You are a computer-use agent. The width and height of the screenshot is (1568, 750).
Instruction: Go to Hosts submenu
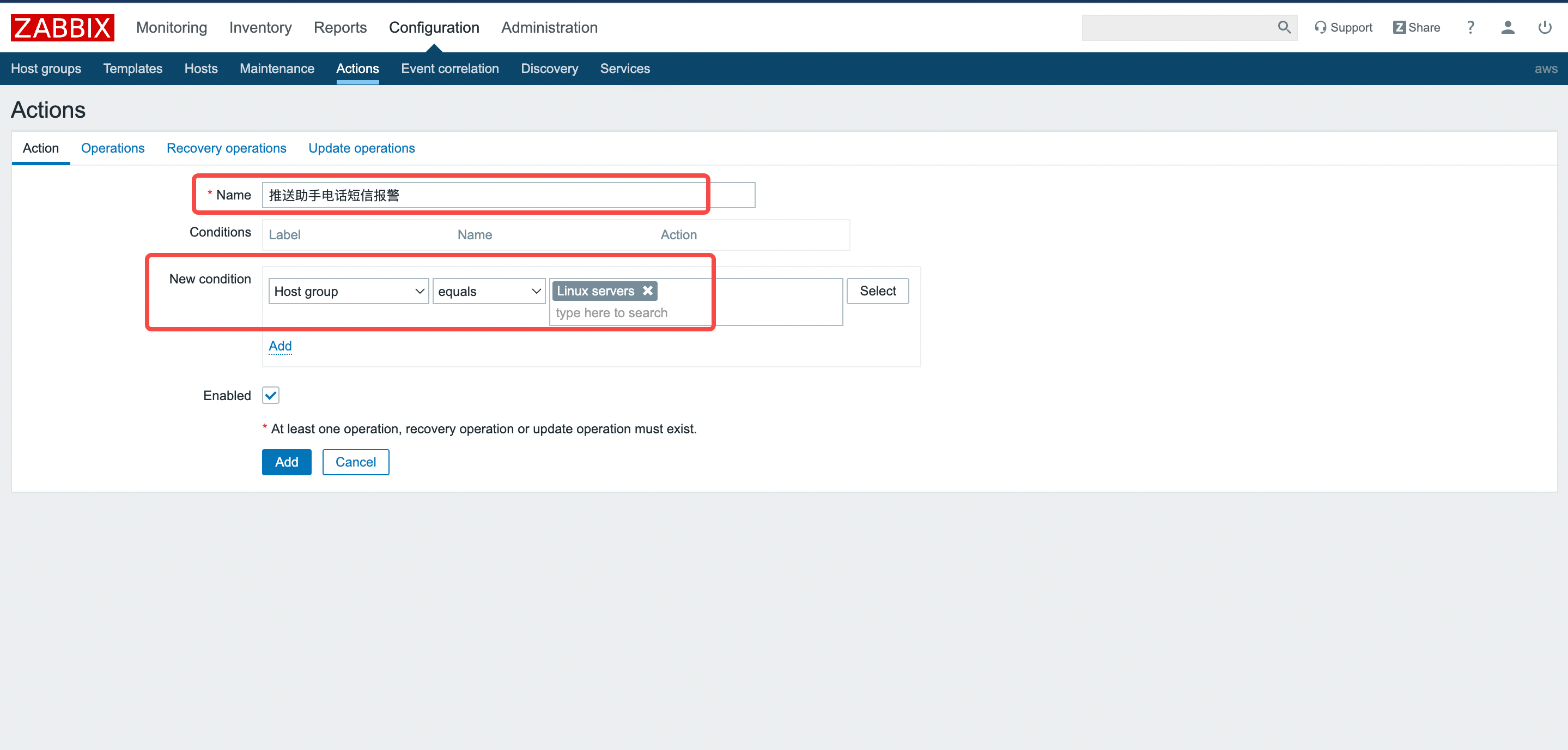click(201, 69)
